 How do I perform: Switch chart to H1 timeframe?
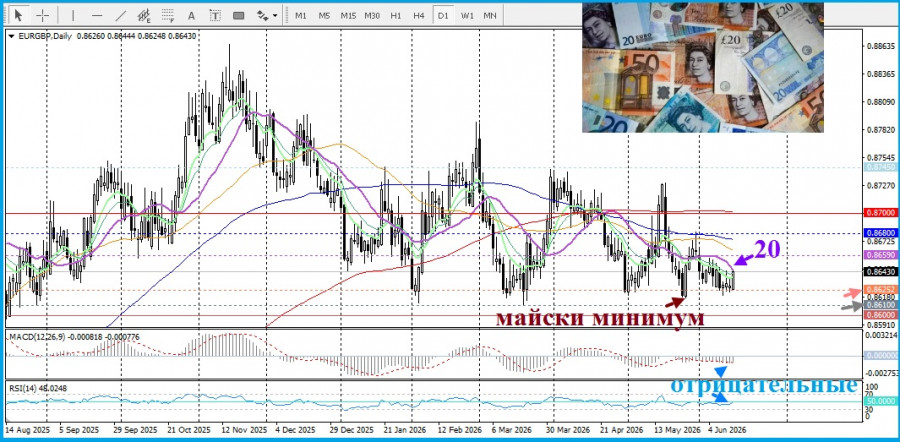point(395,15)
